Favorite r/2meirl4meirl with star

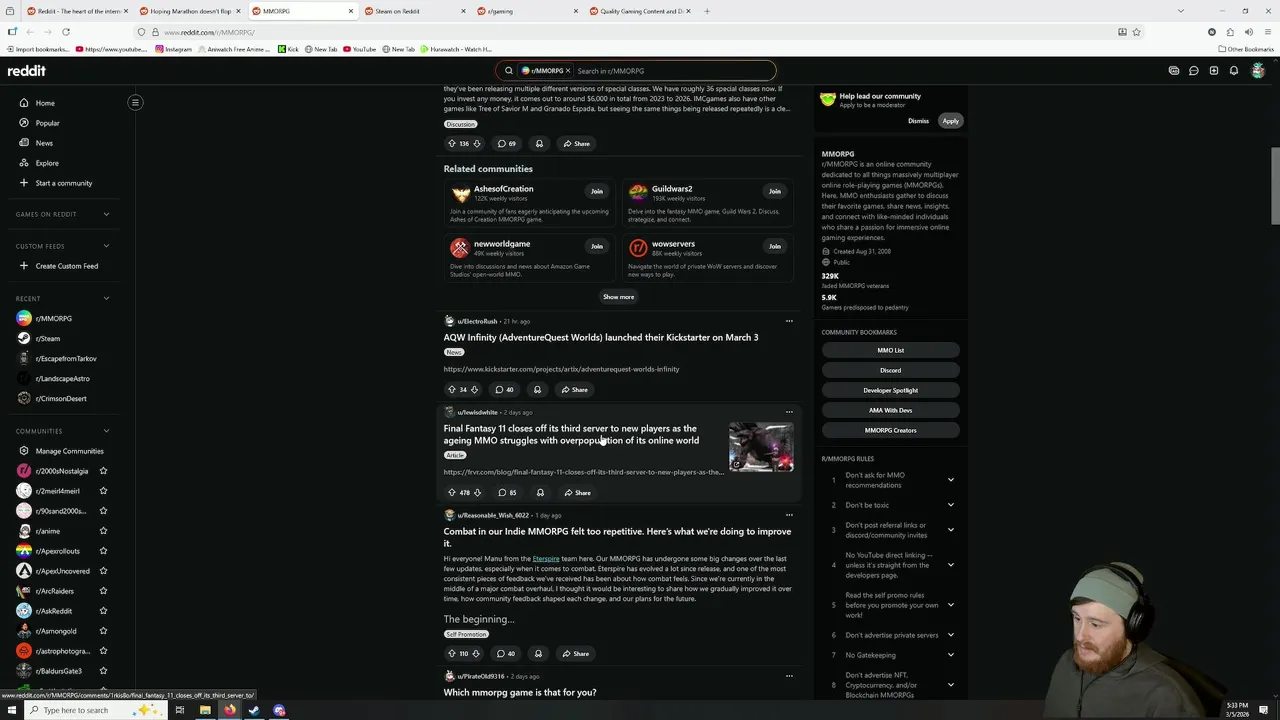point(103,491)
